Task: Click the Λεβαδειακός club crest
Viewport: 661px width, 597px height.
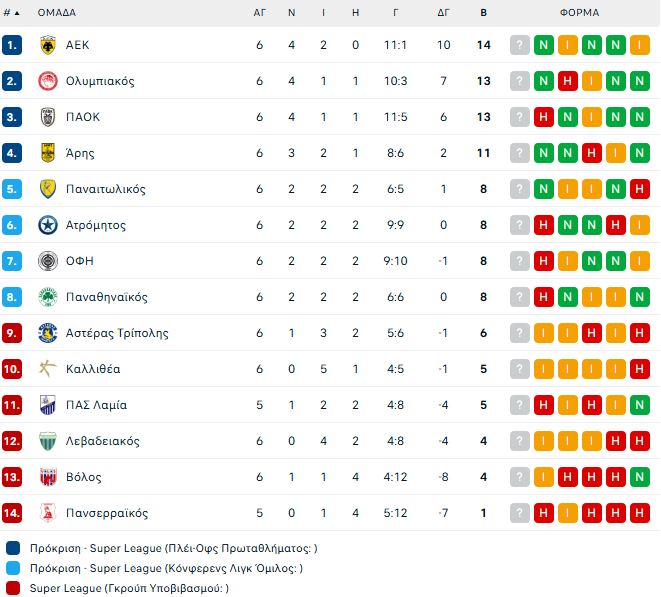Action: [47, 441]
